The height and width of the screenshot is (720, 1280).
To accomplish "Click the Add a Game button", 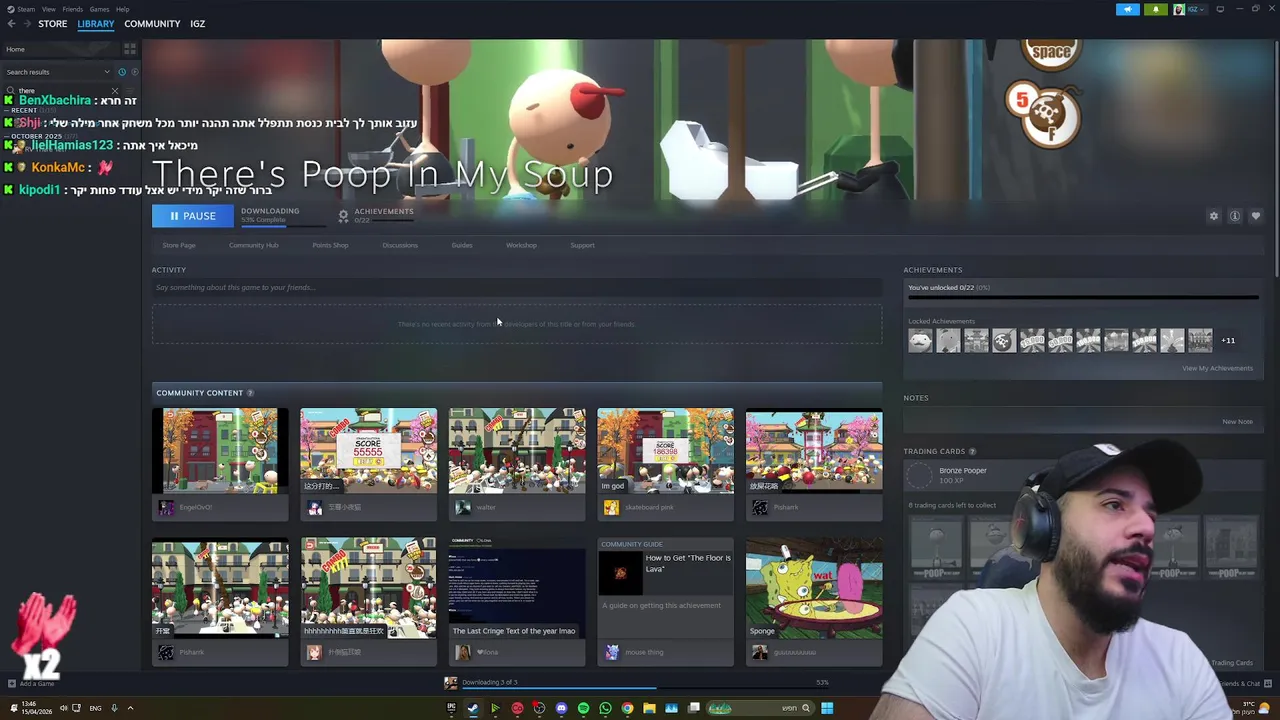I will click(30, 684).
